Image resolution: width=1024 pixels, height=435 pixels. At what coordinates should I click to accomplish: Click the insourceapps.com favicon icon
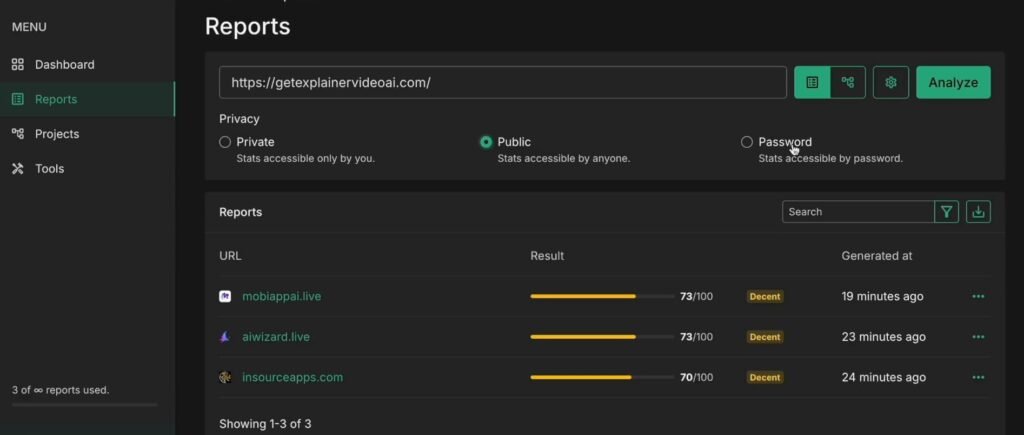(x=225, y=377)
